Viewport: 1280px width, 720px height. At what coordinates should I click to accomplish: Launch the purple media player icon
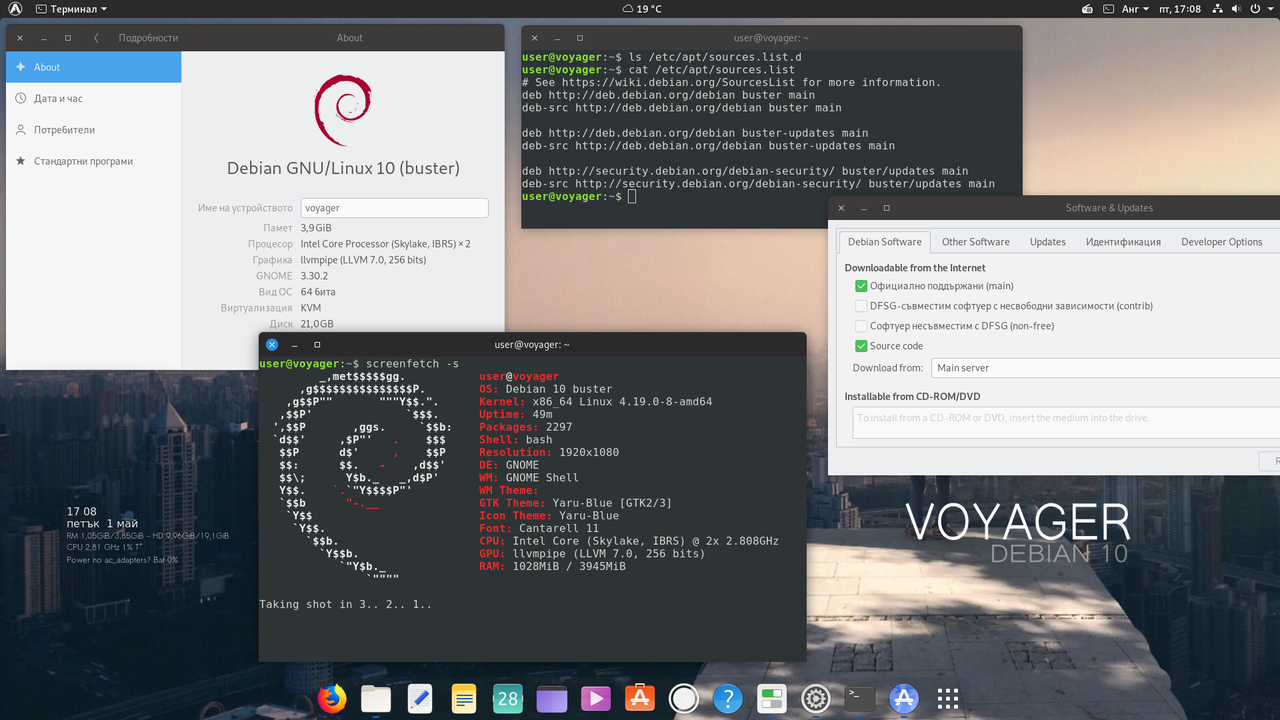596,698
